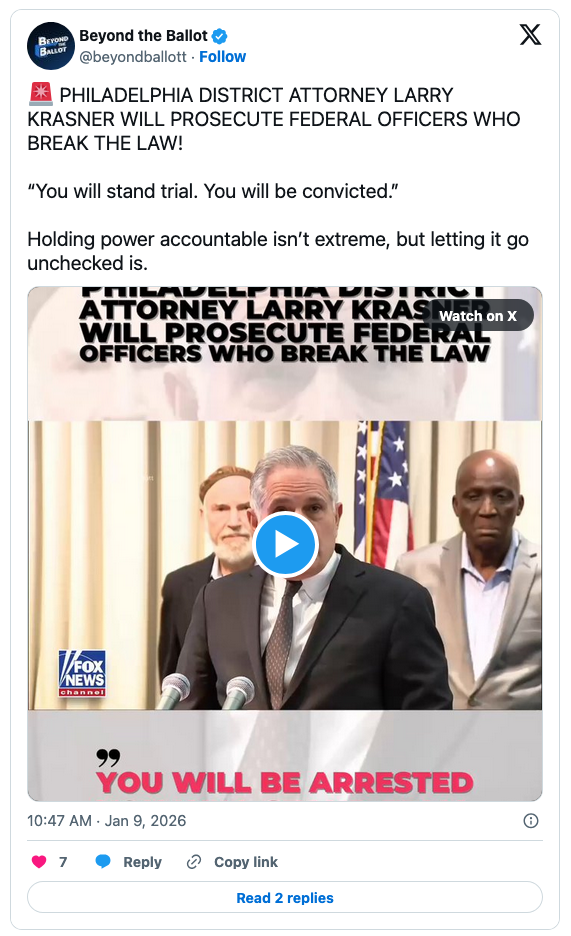Click the red siren emoji

pos(41,94)
